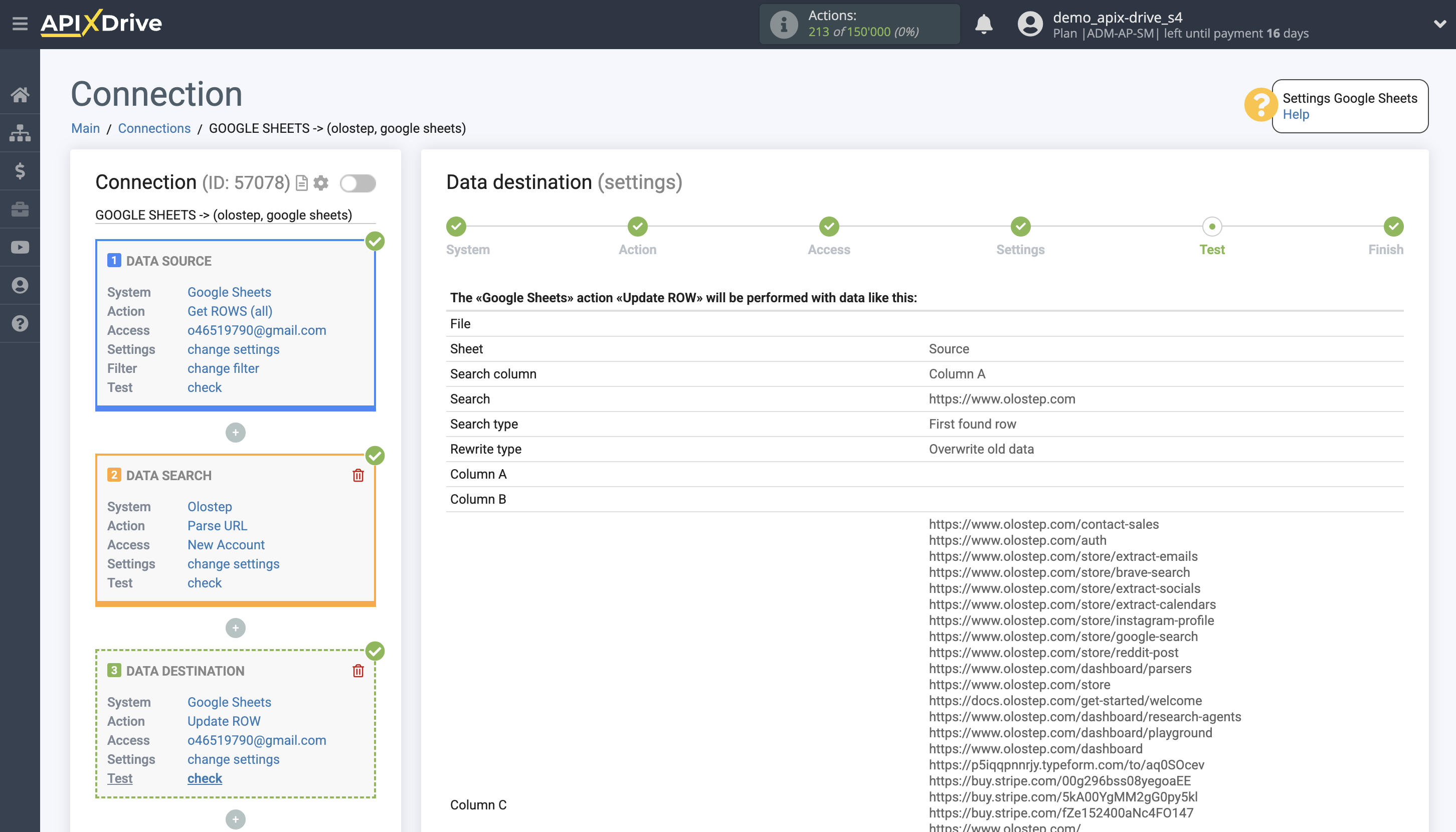Screen dimensions: 1456x832
Task: Delete the Data Search block via trash icon
Action: click(x=358, y=475)
